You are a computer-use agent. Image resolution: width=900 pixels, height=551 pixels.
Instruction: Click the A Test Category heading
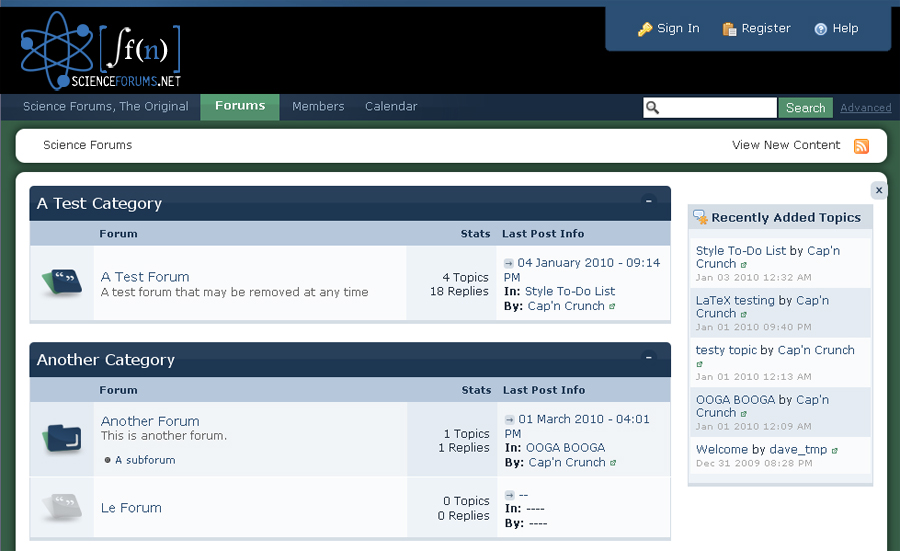[99, 204]
